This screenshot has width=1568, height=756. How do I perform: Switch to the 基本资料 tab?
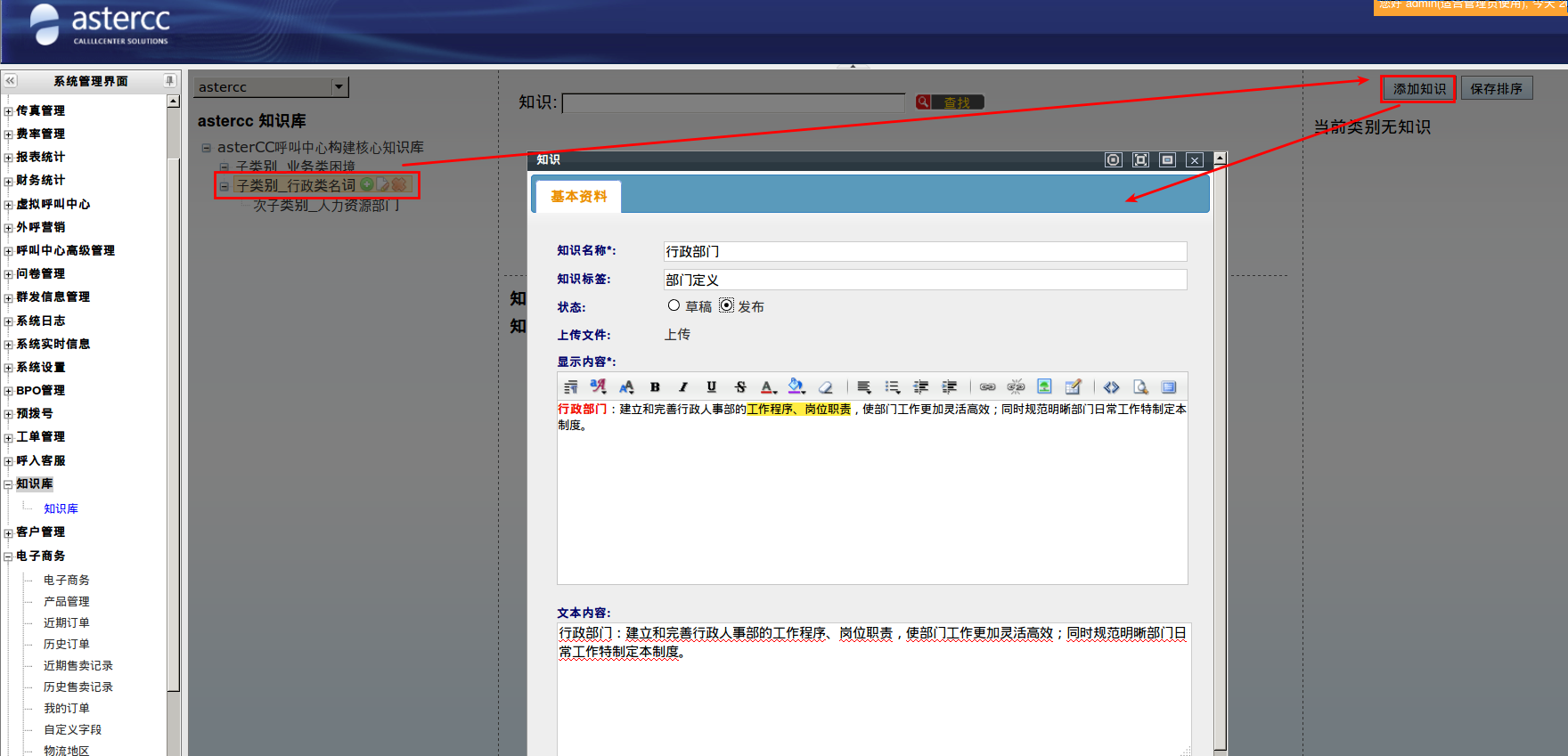[578, 197]
